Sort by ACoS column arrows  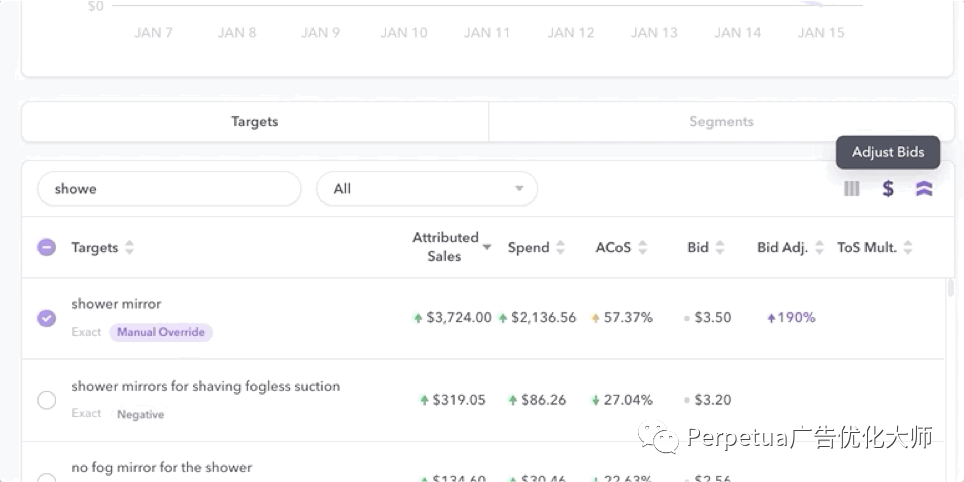click(643, 248)
